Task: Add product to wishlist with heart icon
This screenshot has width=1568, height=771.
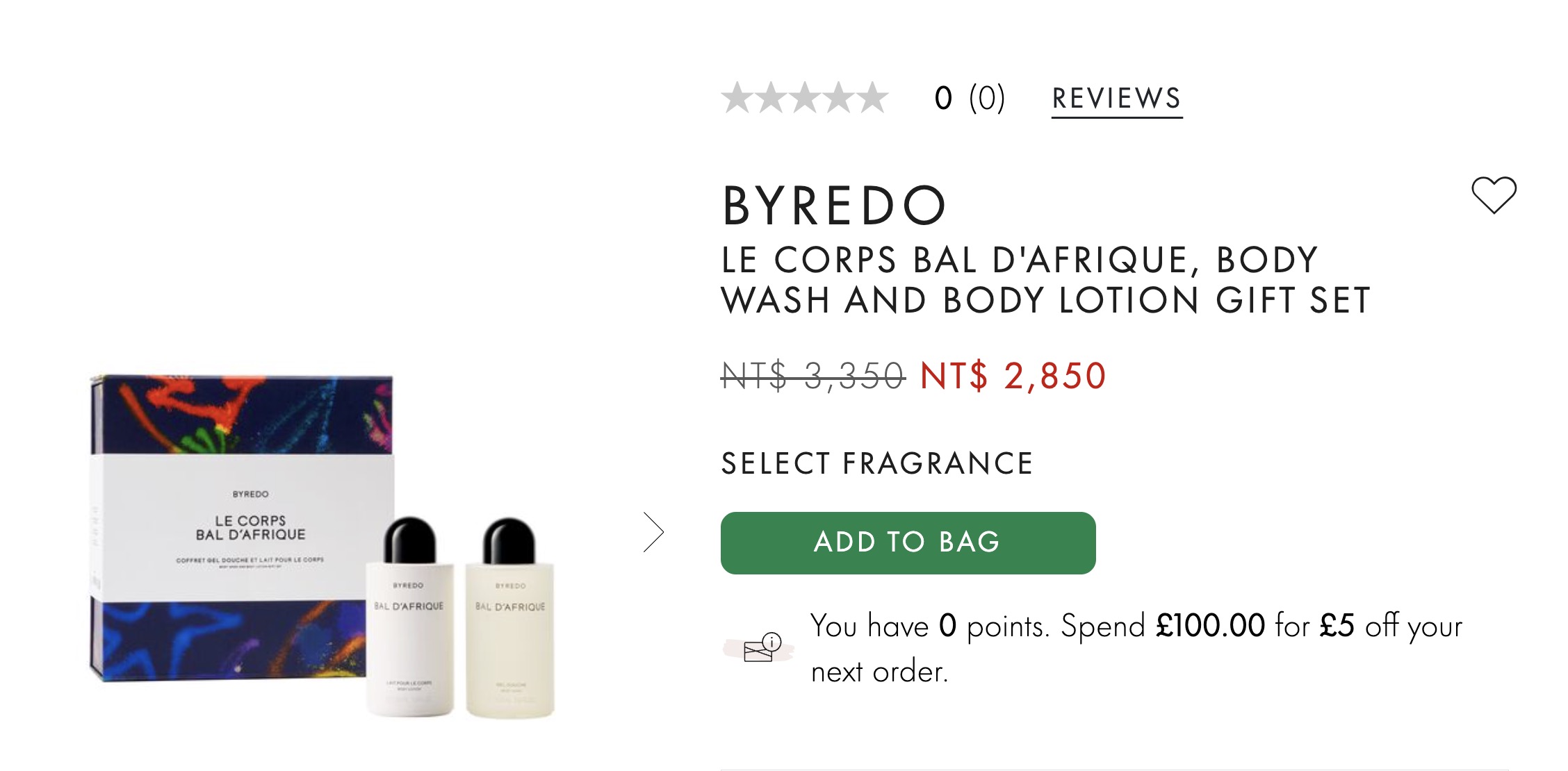Action: coord(1494,194)
